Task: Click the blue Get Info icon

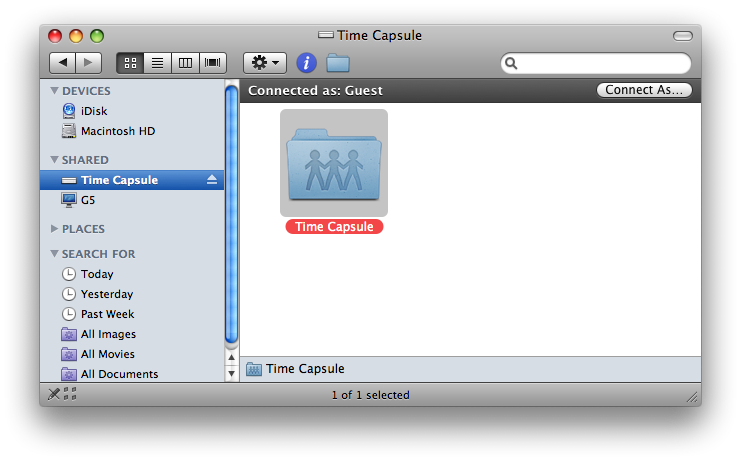Action: point(306,62)
